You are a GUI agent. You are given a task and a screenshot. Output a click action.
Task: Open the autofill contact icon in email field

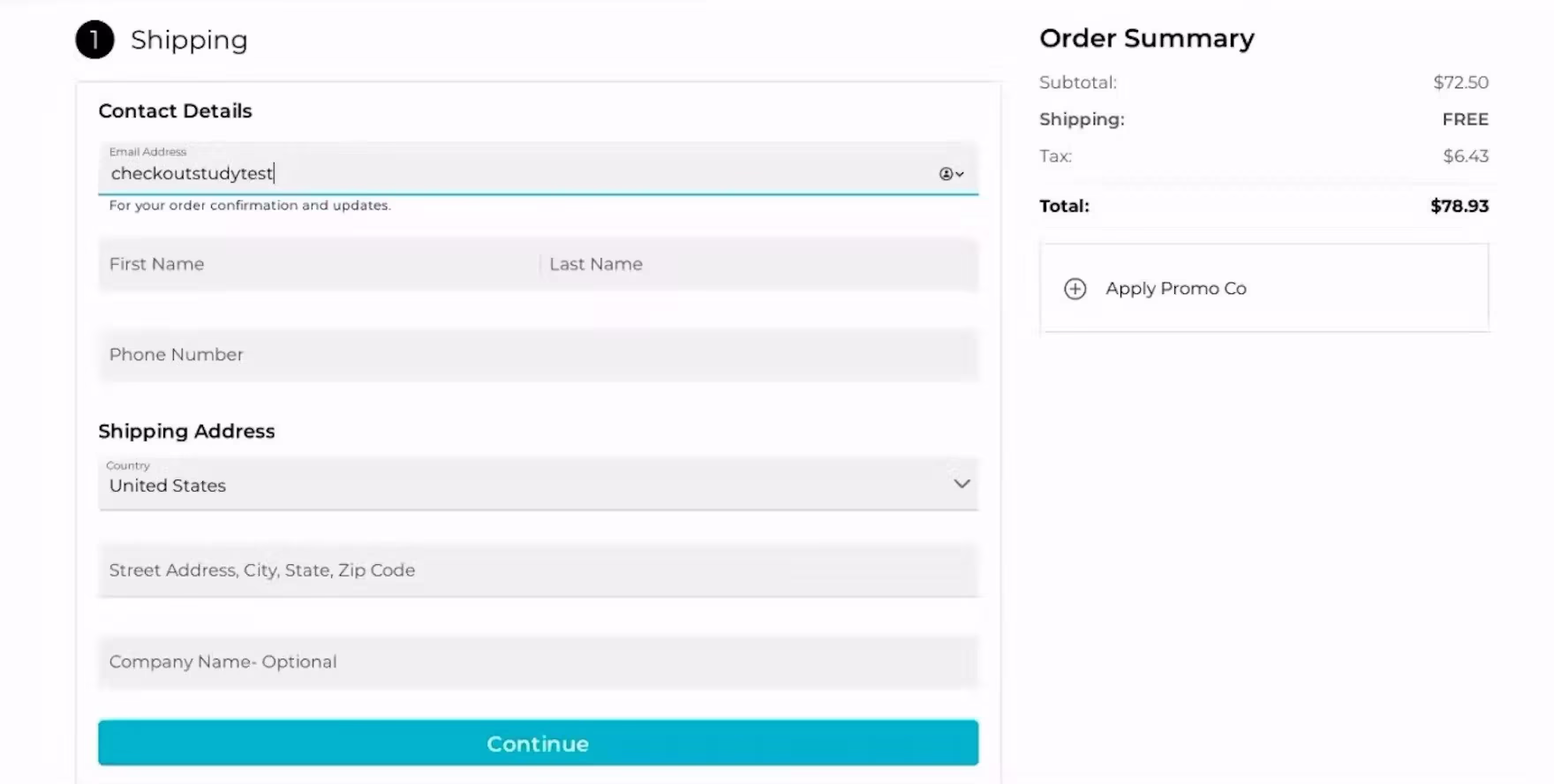tap(951, 174)
